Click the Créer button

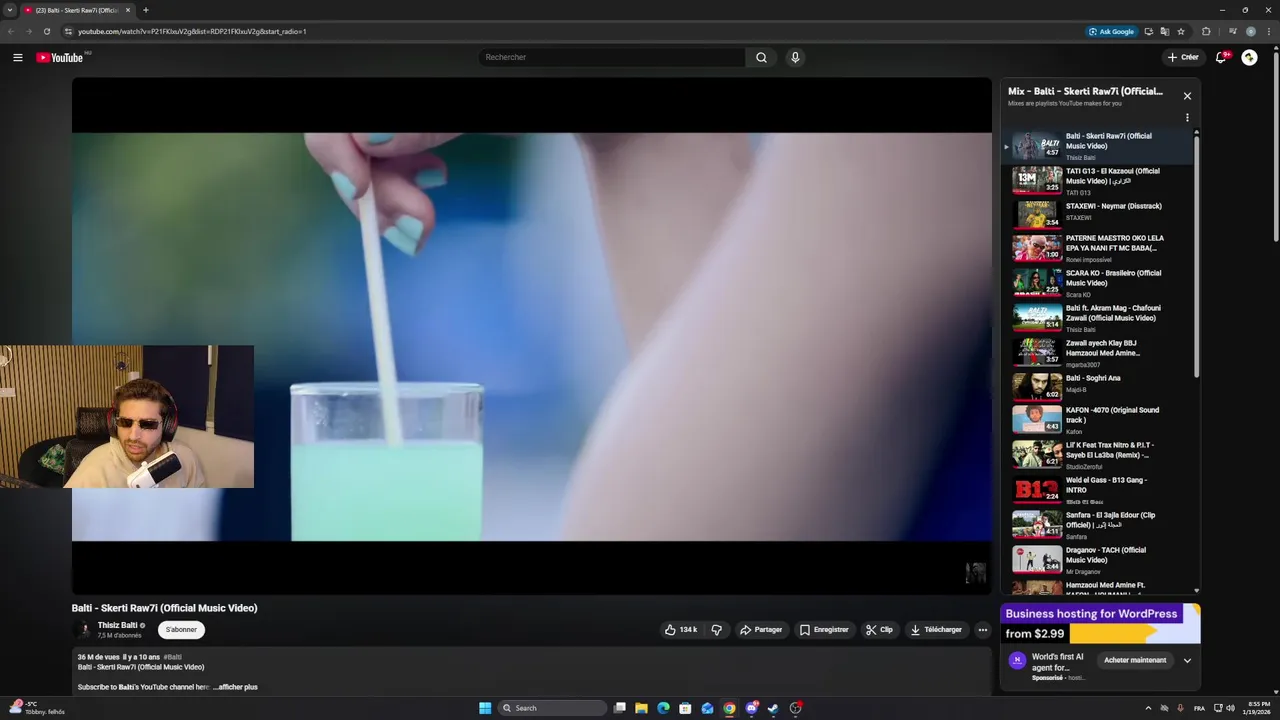click(1183, 57)
